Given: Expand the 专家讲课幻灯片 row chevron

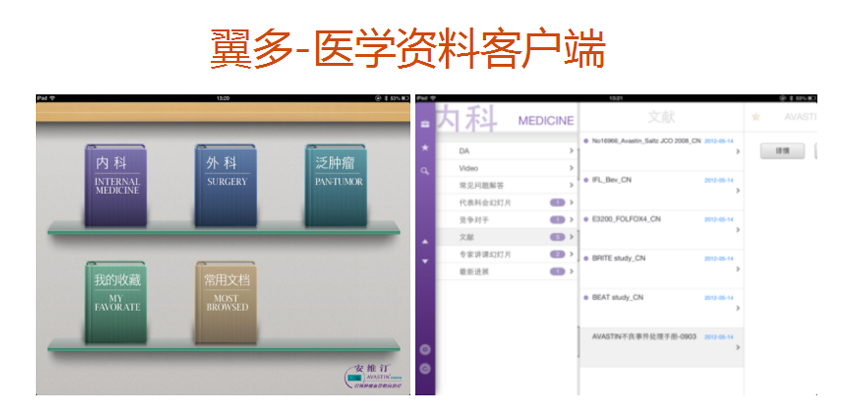Looking at the screenshot, I should tap(572, 255).
